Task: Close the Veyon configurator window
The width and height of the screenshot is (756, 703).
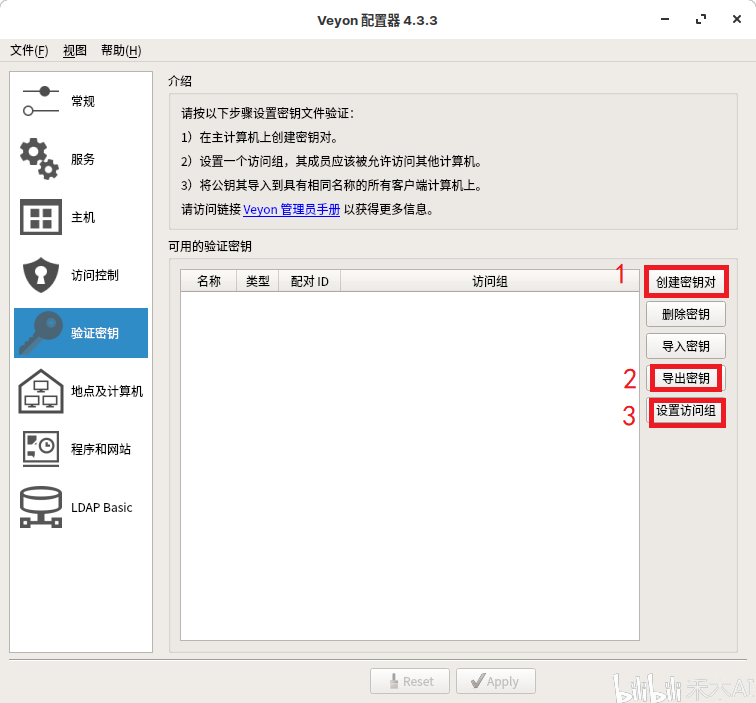Action: coord(737,19)
